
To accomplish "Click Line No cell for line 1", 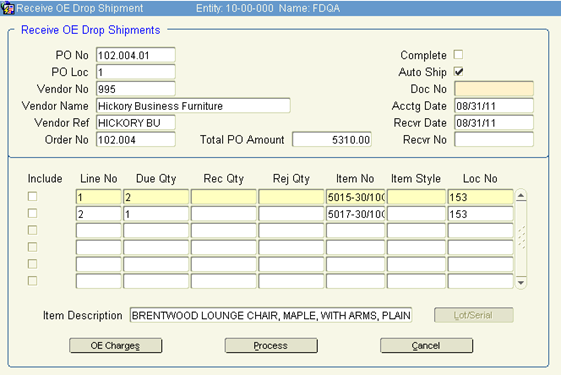I will 98,197.
